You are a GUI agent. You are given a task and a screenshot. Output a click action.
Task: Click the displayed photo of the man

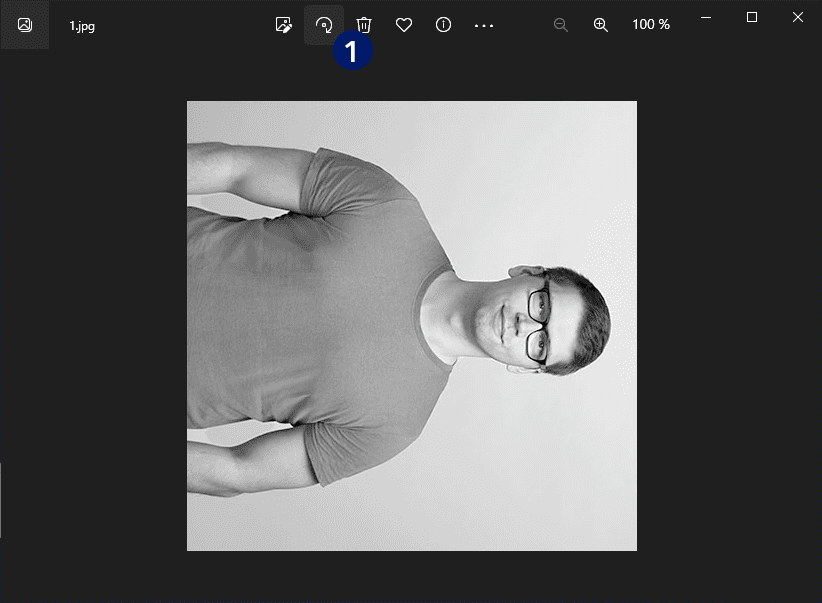point(412,326)
